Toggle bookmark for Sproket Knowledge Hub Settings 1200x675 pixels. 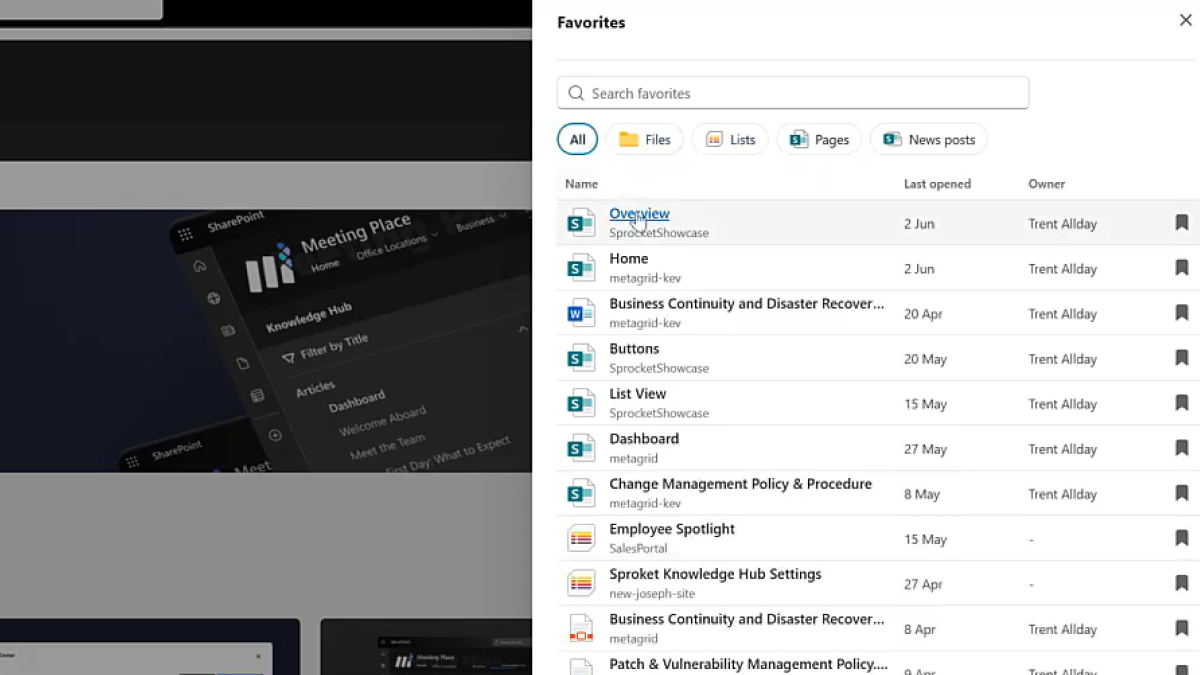[x=1181, y=583]
